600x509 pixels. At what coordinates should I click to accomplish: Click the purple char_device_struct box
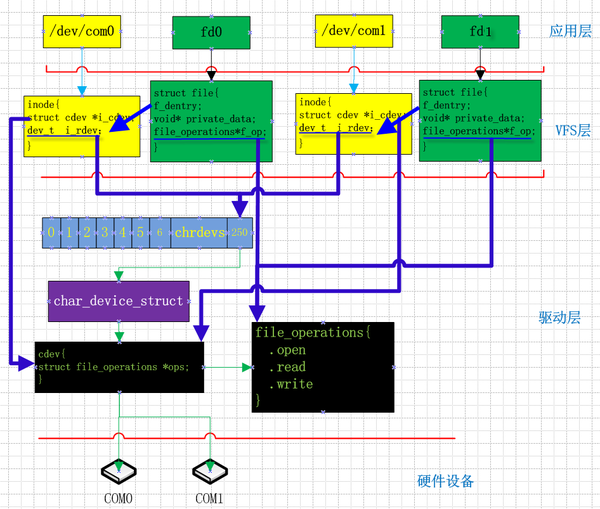coord(119,301)
